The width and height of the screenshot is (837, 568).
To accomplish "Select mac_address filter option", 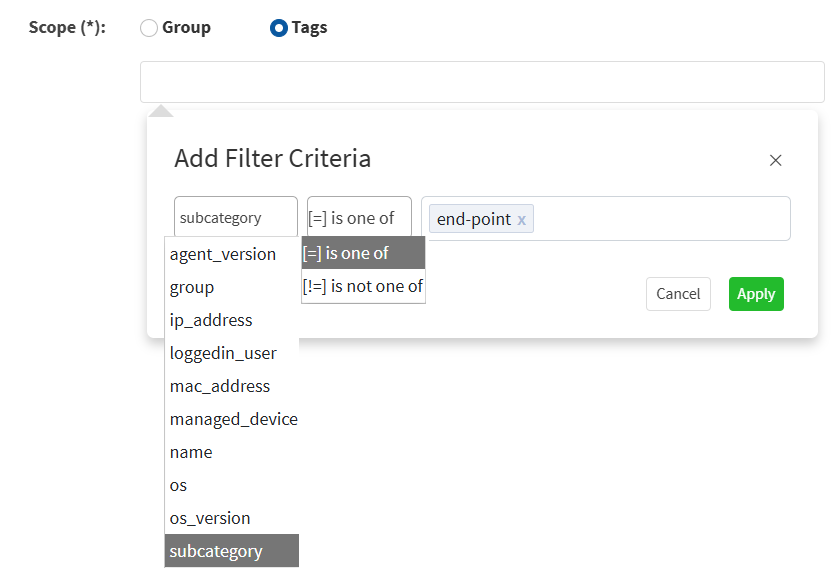I will coord(220,386).
